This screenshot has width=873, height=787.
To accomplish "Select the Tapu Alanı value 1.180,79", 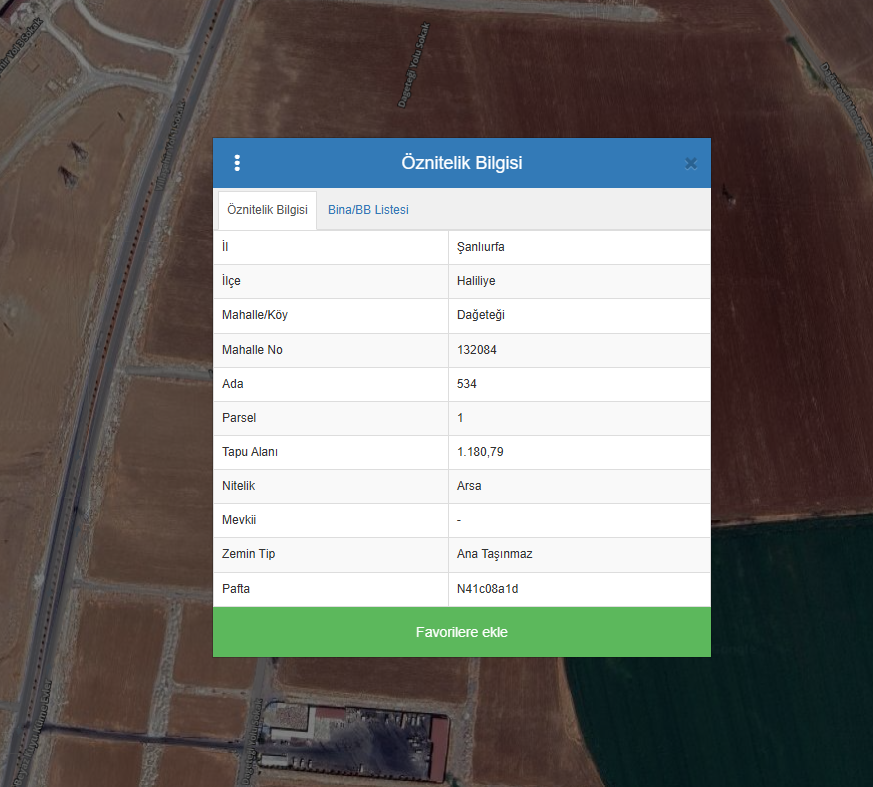I will (x=480, y=452).
